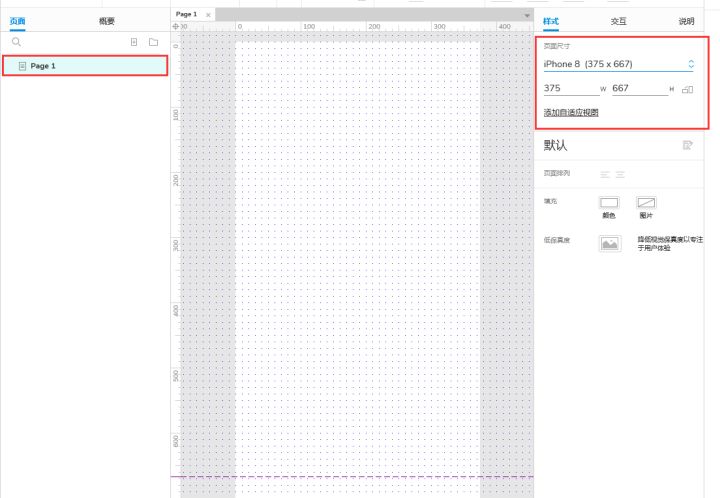Click the search icon in Pages panel
This screenshot has width=720, height=498.
click(16, 43)
